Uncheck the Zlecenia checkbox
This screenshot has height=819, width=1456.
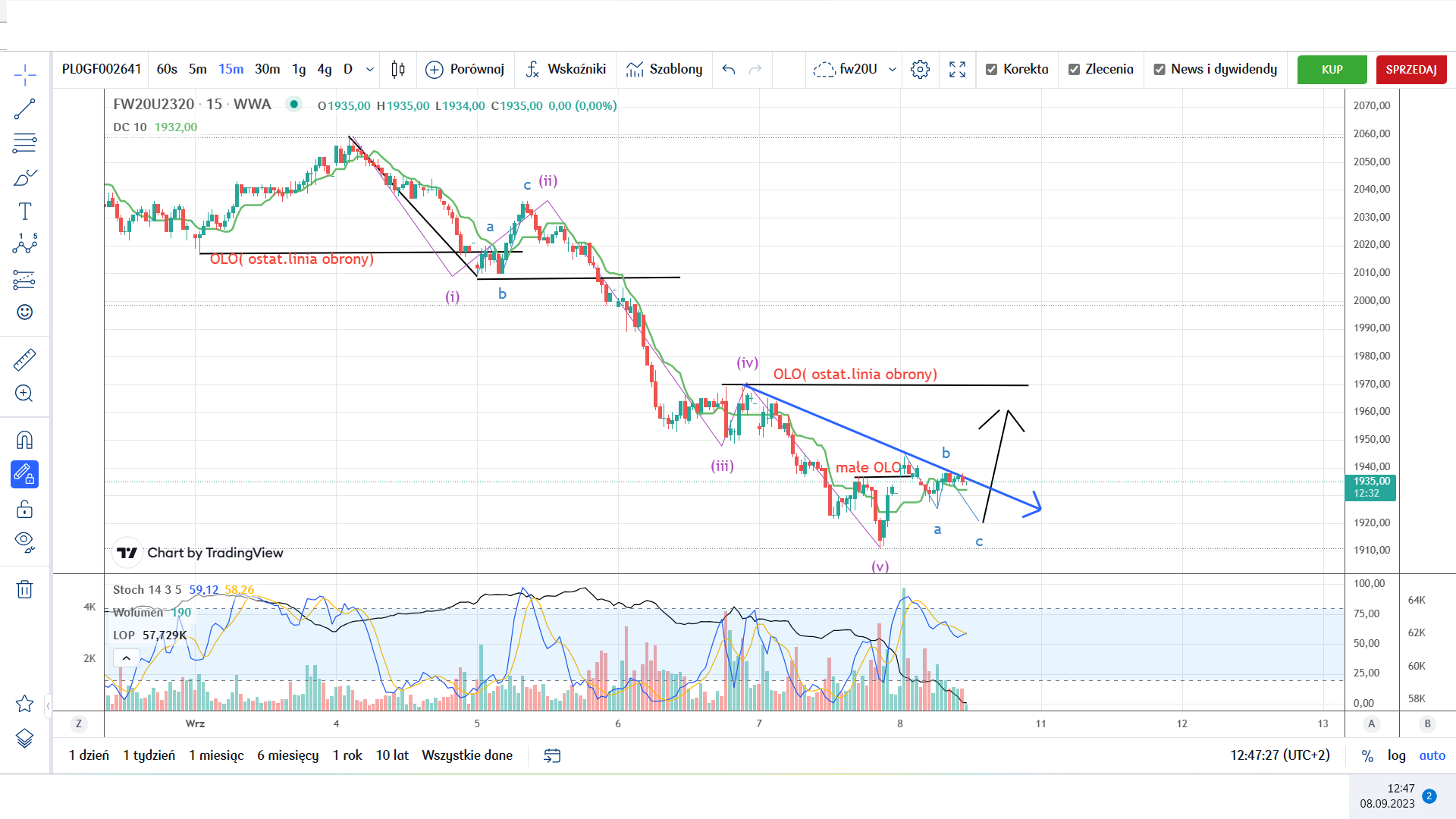(x=1074, y=70)
